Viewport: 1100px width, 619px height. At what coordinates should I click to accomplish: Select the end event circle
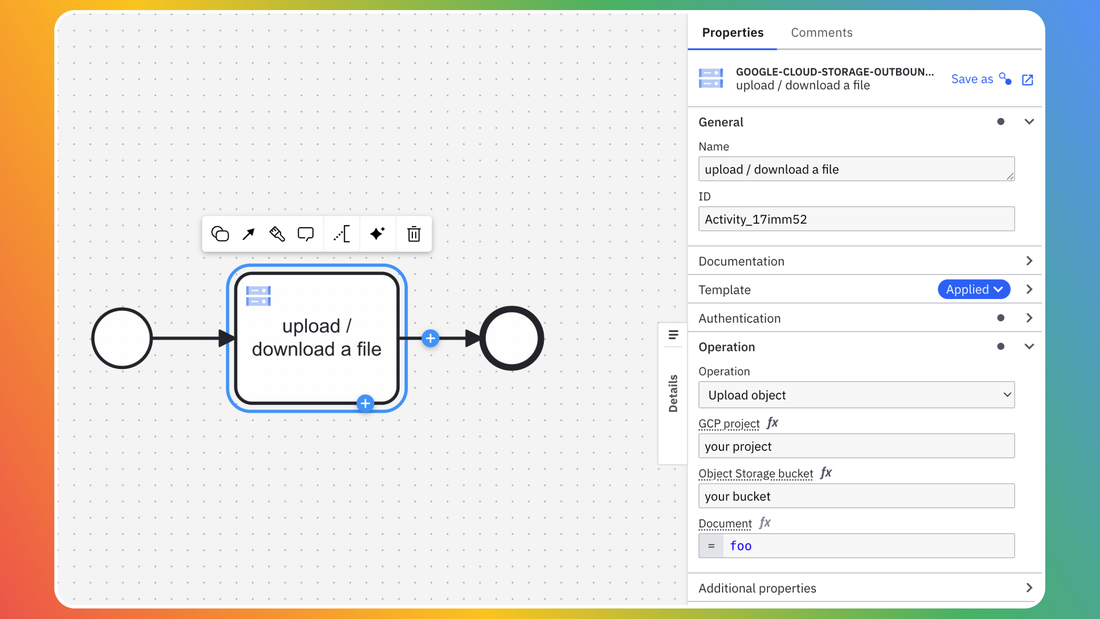(512, 338)
